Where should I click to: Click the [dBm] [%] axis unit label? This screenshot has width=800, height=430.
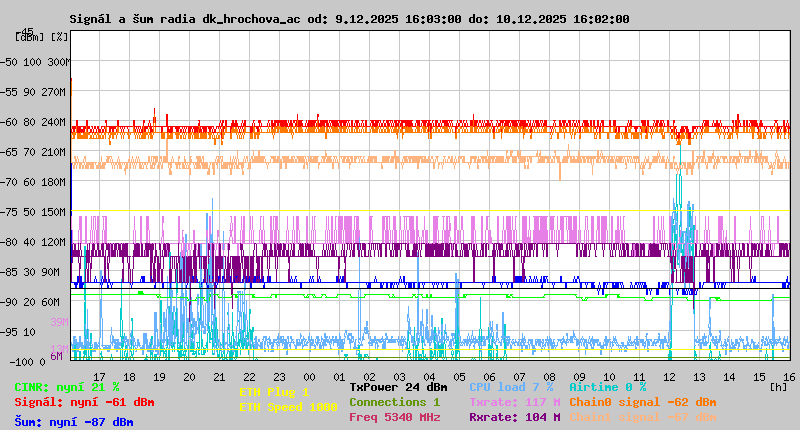click(42, 36)
